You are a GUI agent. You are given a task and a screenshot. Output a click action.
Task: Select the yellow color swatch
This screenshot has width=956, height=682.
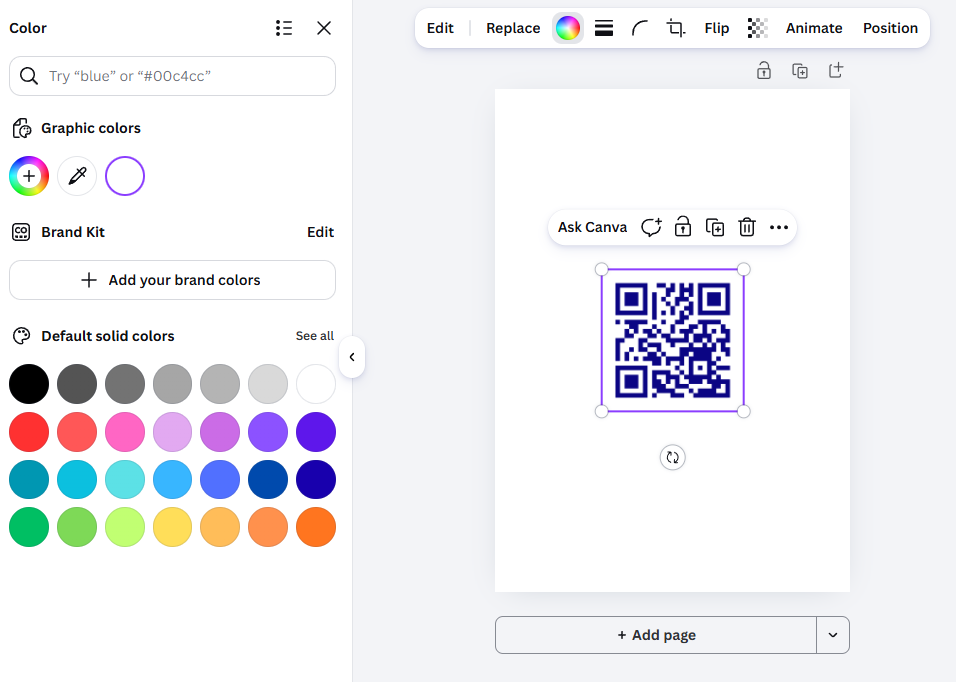coord(173,527)
